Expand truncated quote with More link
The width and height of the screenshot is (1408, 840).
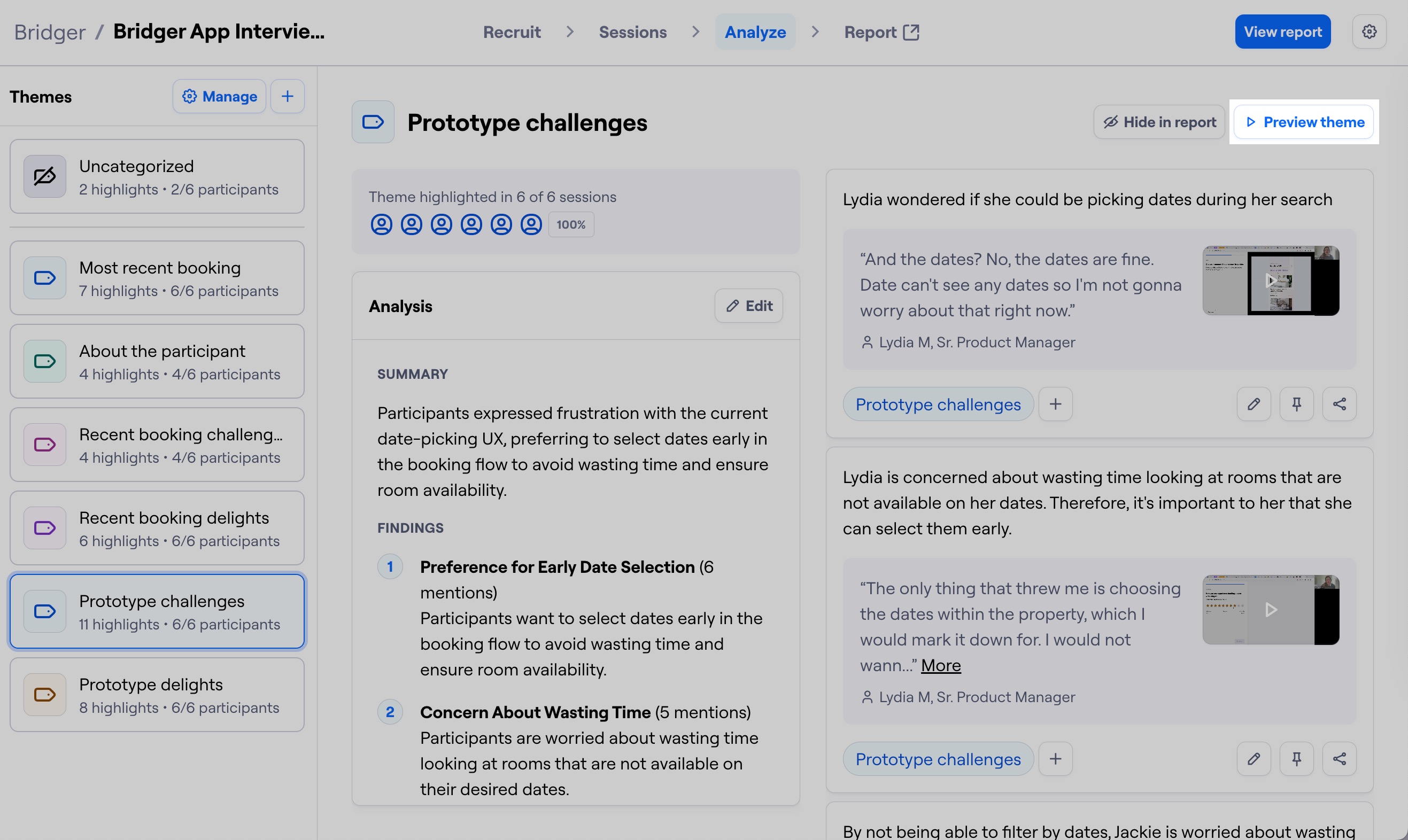940,665
